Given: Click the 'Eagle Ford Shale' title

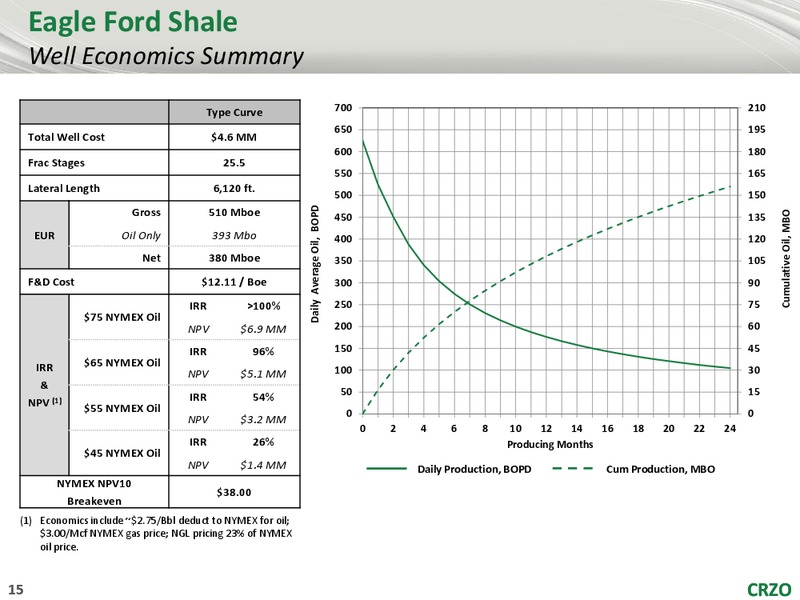Looking at the screenshot, I should [133, 22].
